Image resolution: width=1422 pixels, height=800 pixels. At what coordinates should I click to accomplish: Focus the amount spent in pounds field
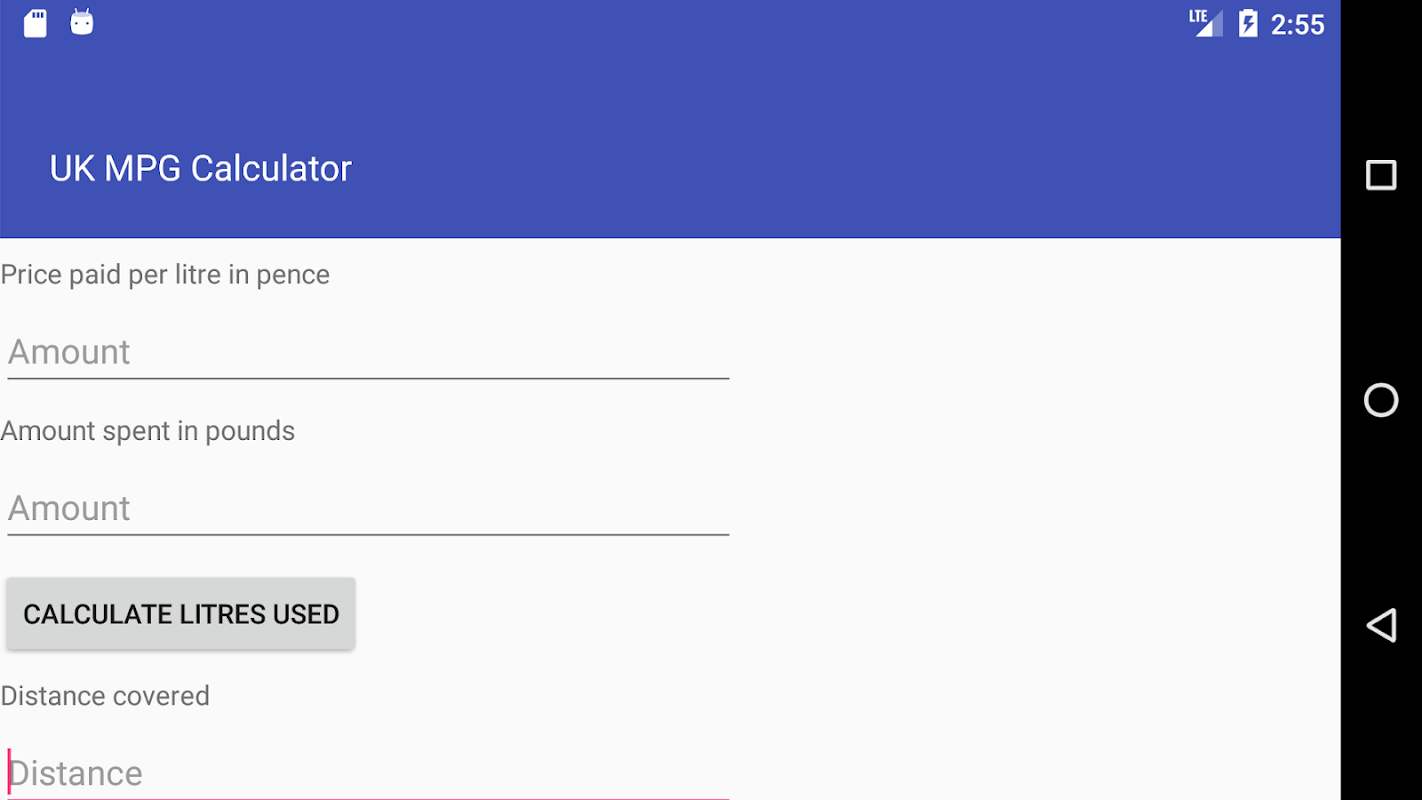(367, 508)
